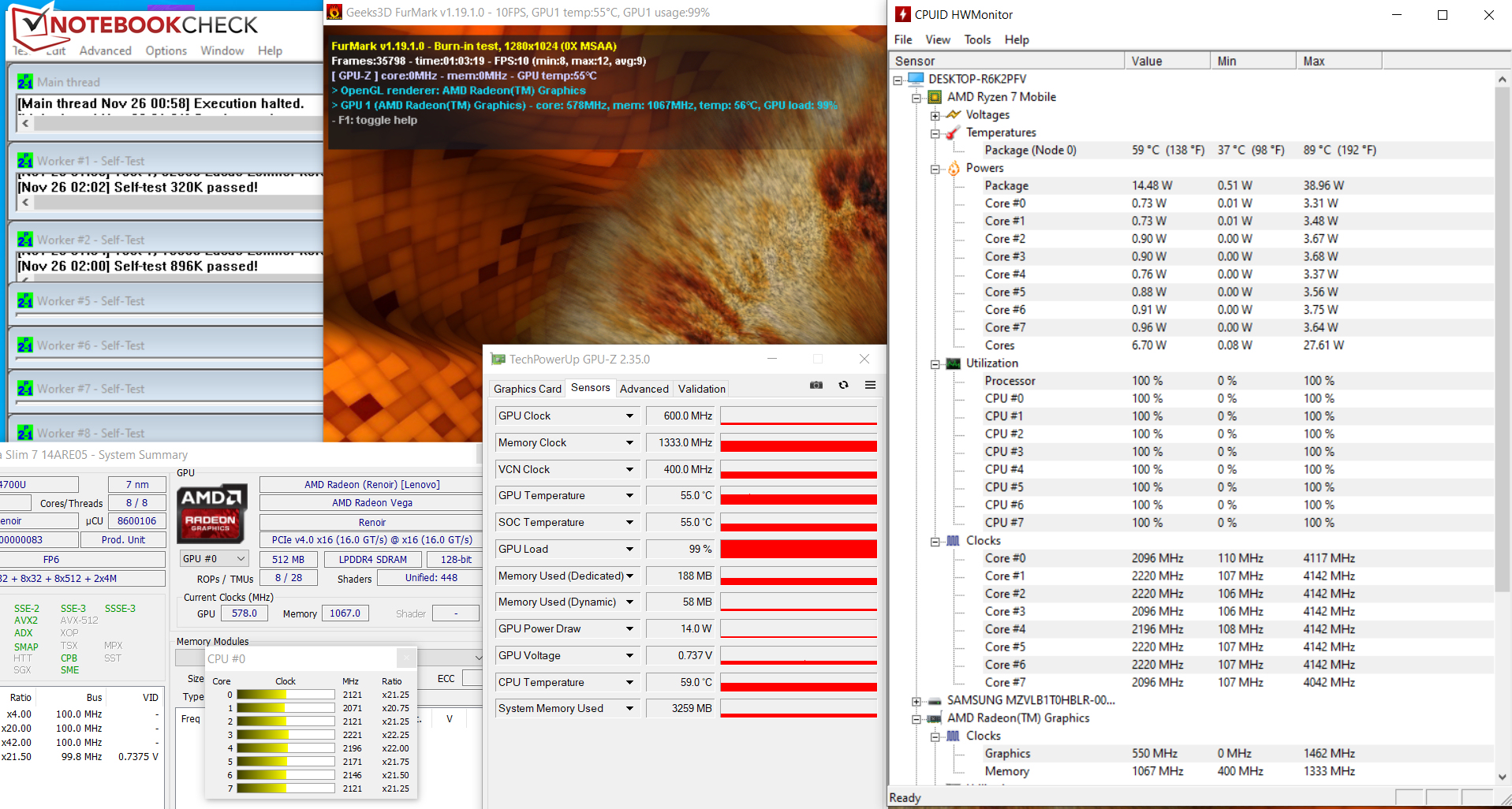Screen dimensions: 1512x809
Task: Click the Voltages lightning icon
Action: pyautogui.click(x=954, y=114)
